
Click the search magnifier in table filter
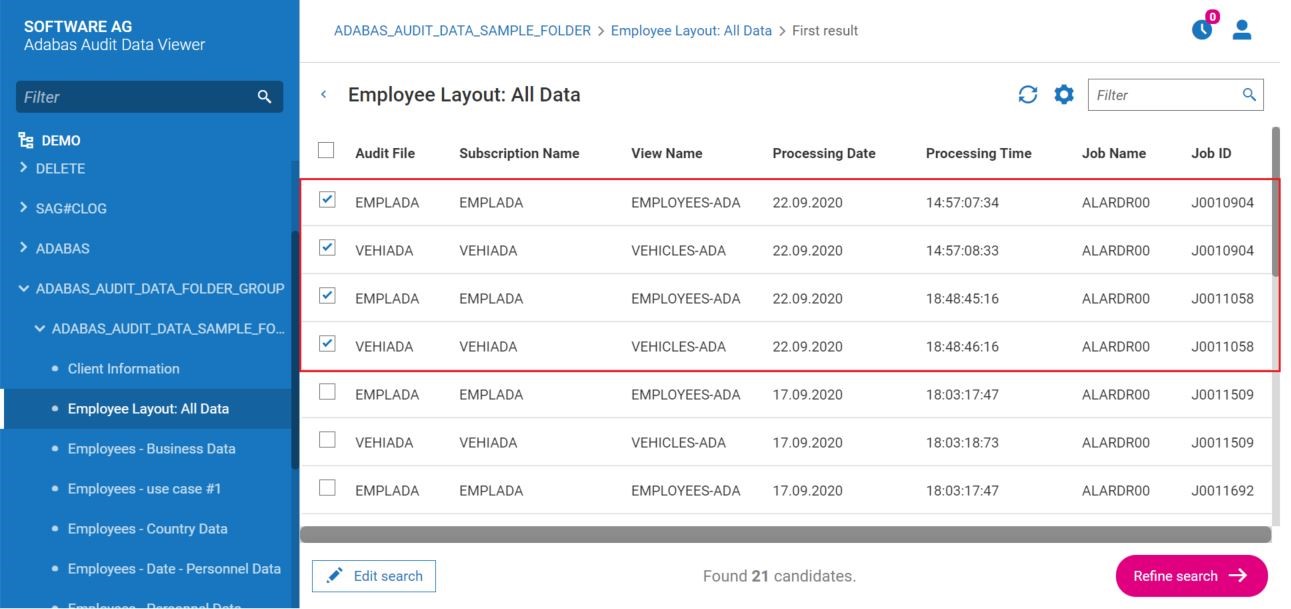click(1249, 94)
